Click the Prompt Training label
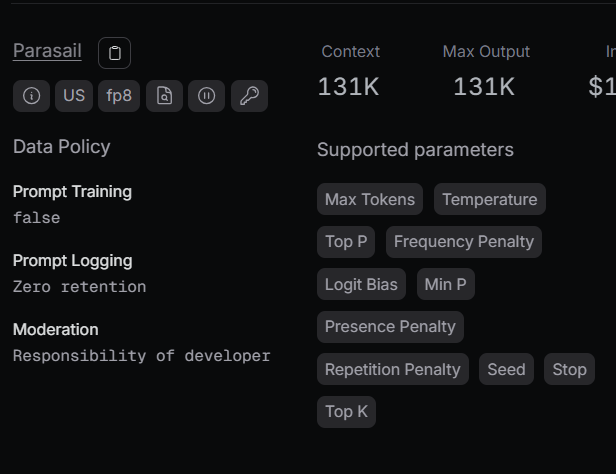This screenshot has width=616, height=474. tap(72, 192)
